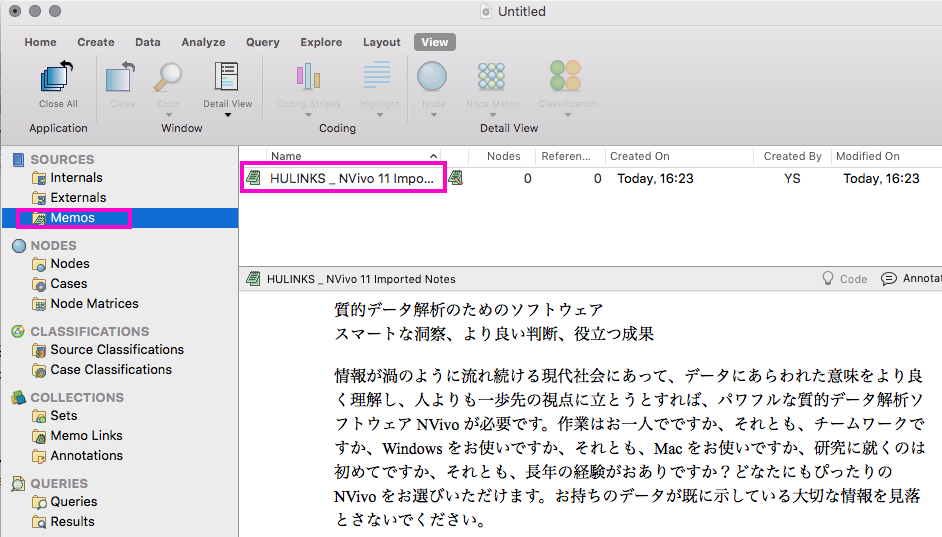
Task: Click the Node sphere icon in ribbon
Action: pos(432,77)
